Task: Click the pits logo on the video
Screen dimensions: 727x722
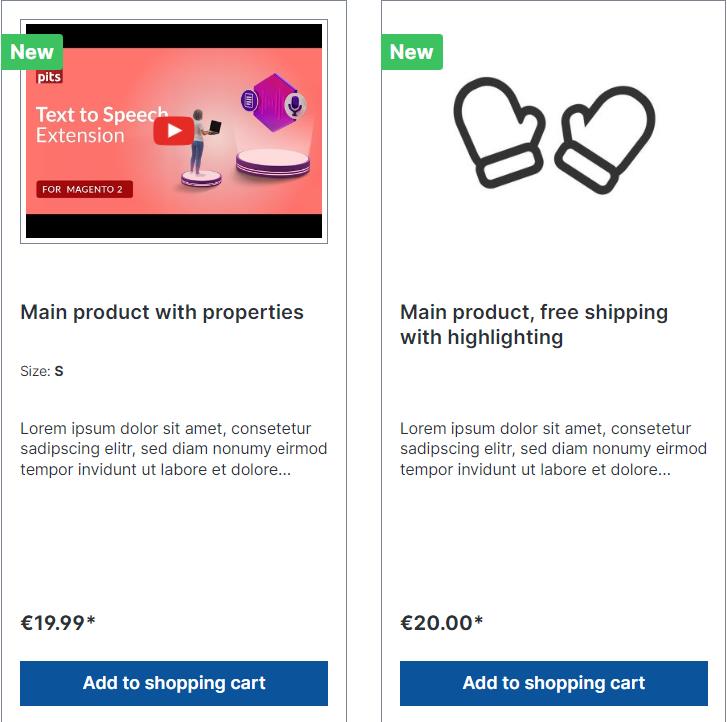Action: (x=49, y=77)
